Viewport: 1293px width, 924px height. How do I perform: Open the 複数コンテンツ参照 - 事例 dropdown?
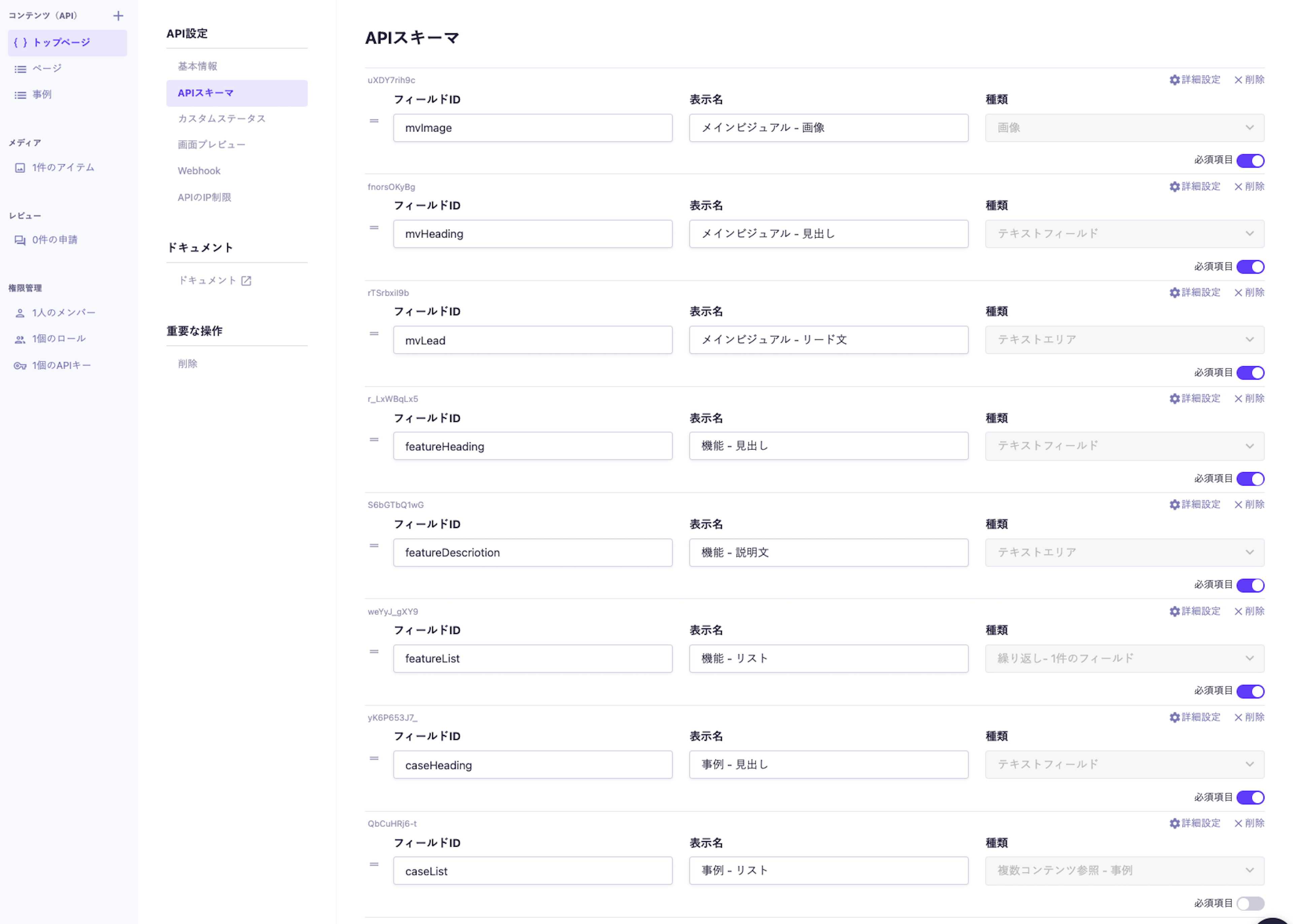1124,870
